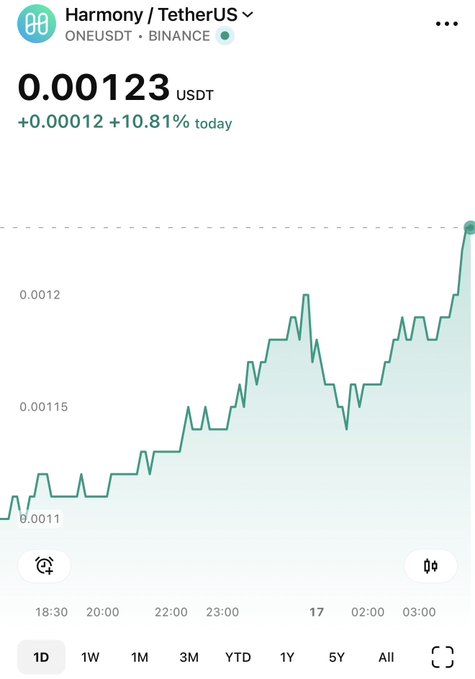Select the 1D timeframe

click(x=41, y=657)
